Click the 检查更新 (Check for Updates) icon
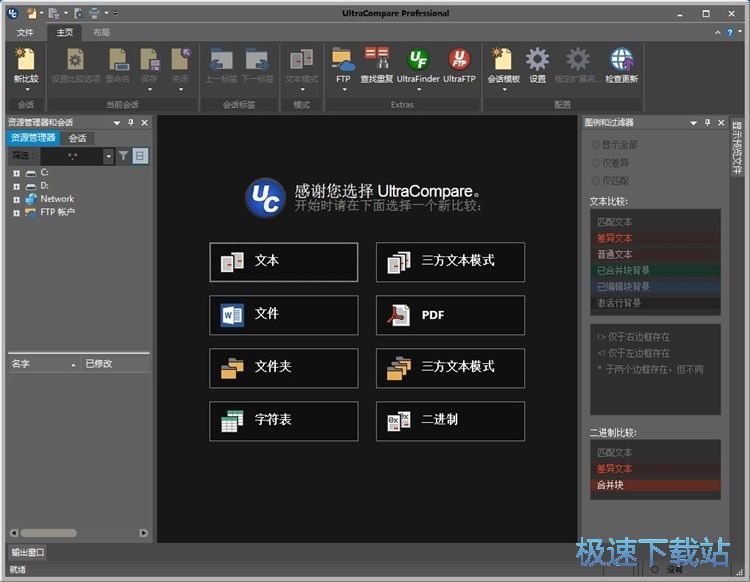The width and height of the screenshot is (750, 582). [x=621, y=60]
